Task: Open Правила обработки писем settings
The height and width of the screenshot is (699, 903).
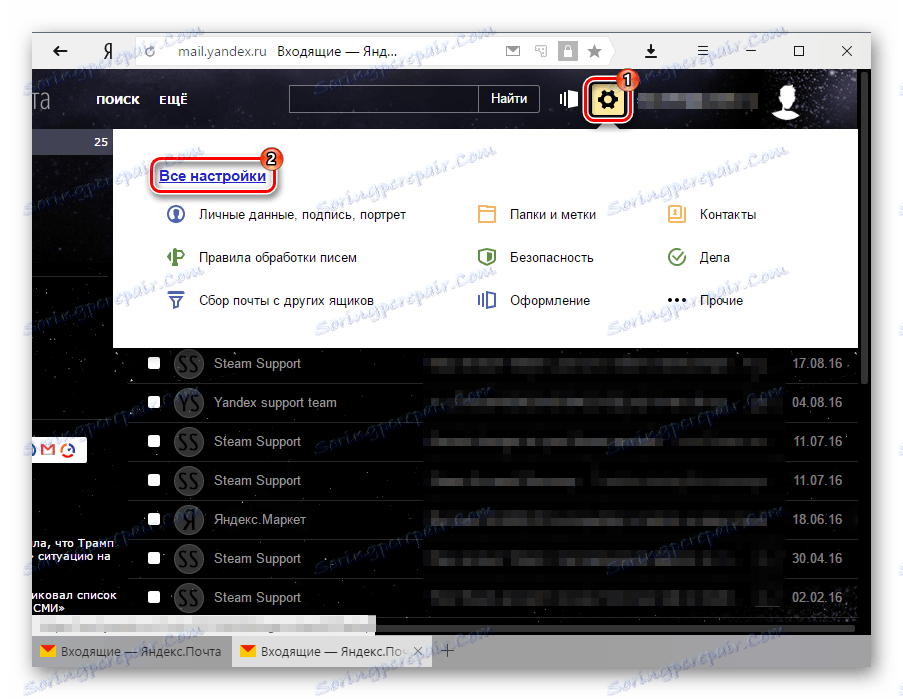Action: [x=278, y=257]
